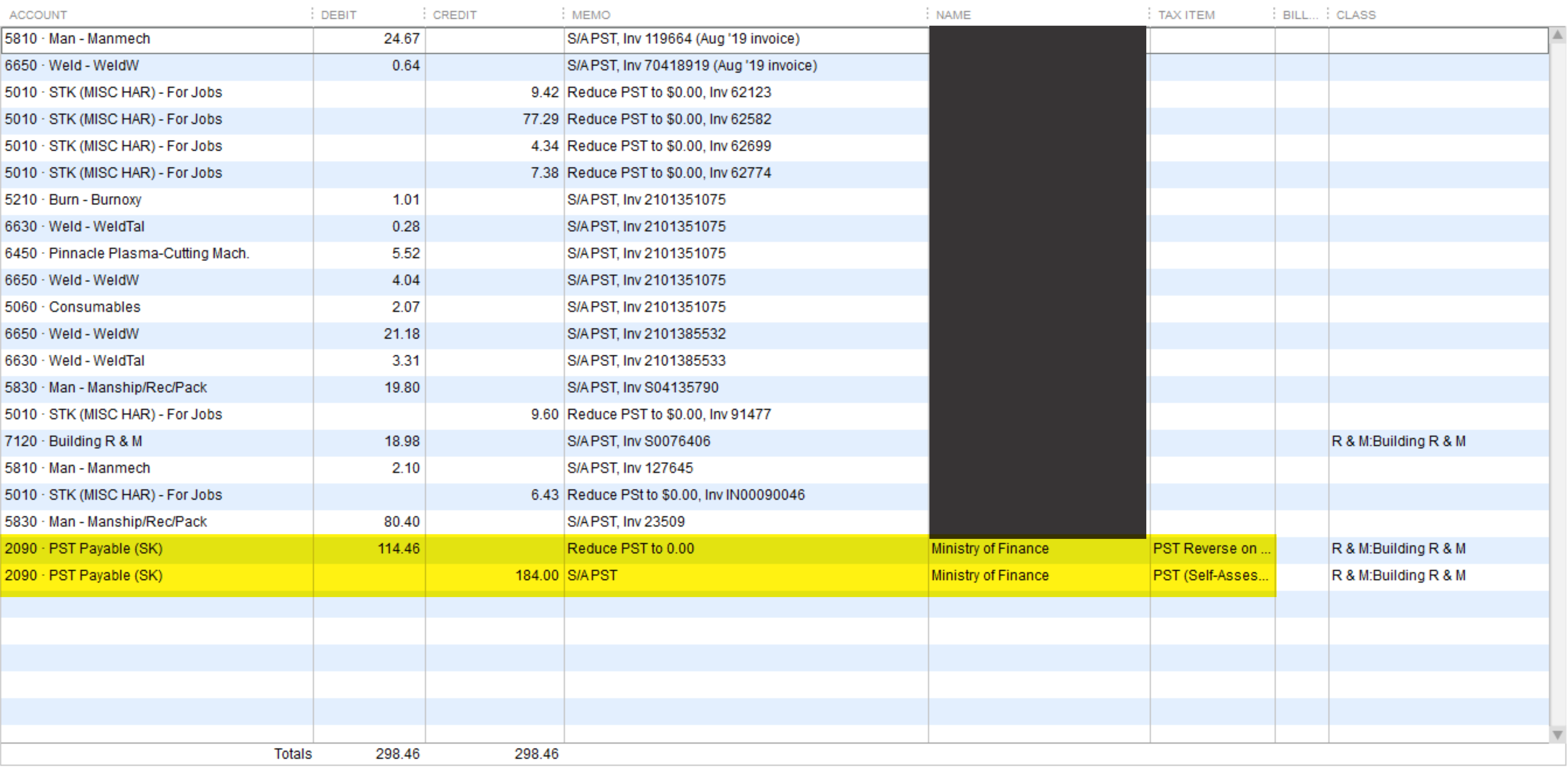Select the PST Reverse on tax item cell
Screen dimensions: 1568x767
click(x=1211, y=549)
